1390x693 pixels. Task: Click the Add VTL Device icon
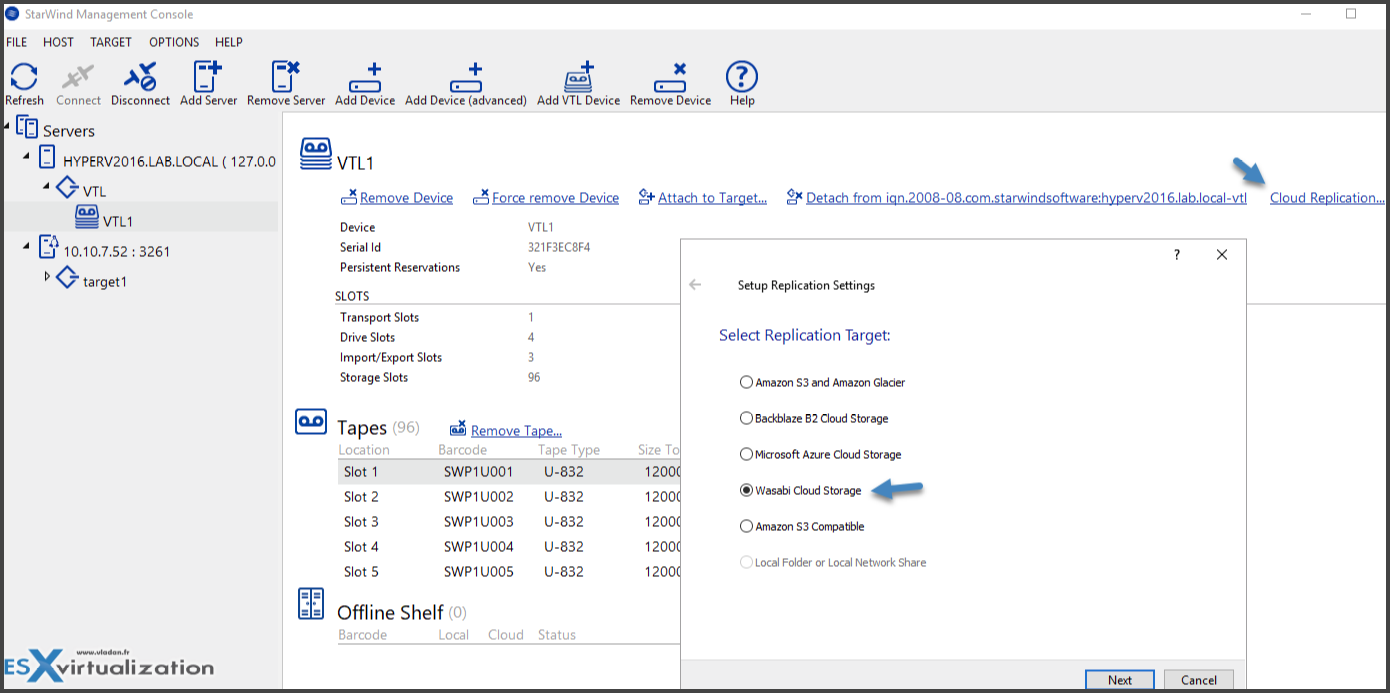point(579,78)
